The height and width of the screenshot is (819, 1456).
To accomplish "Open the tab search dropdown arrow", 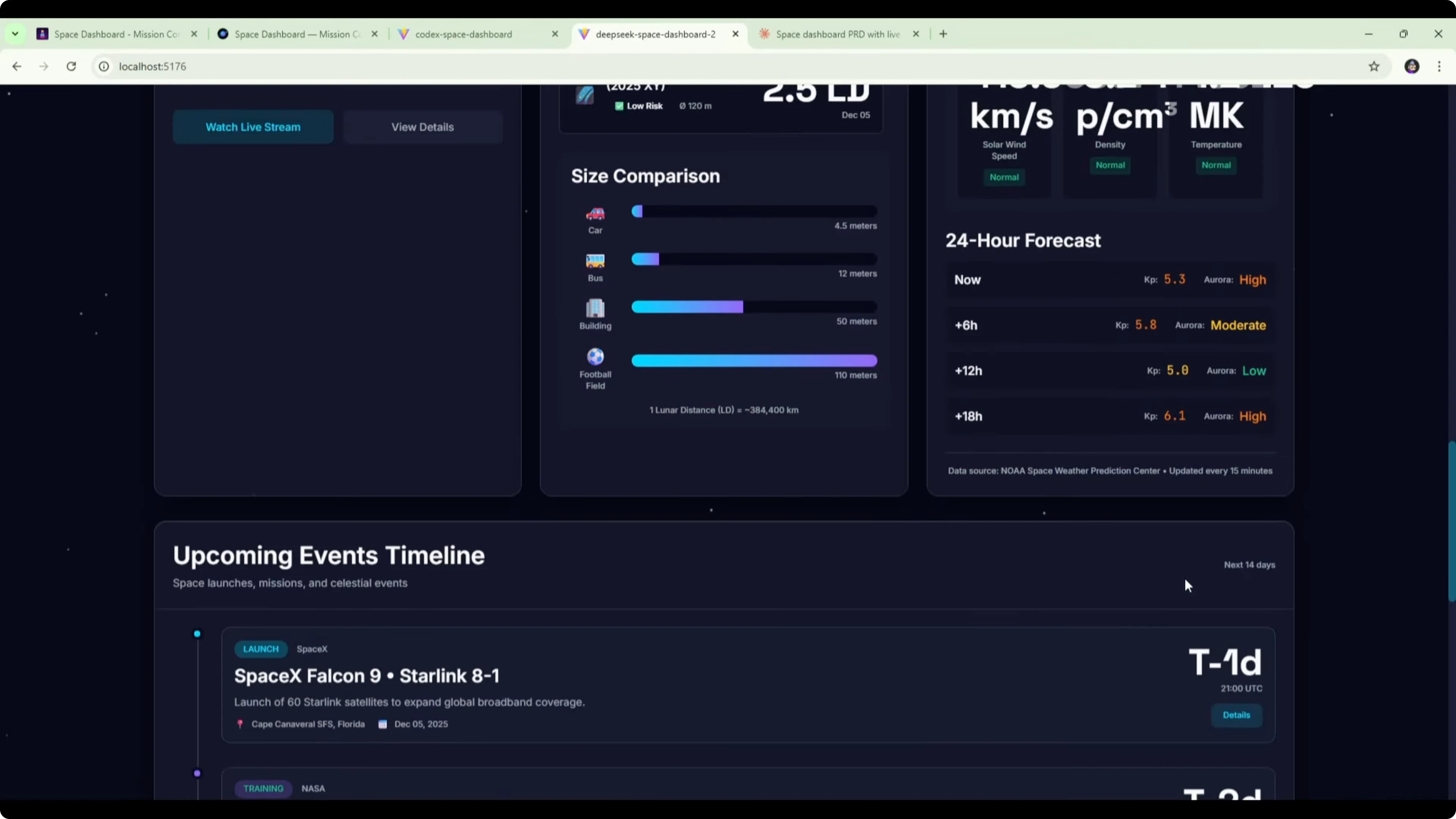I will tap(15, 34).
